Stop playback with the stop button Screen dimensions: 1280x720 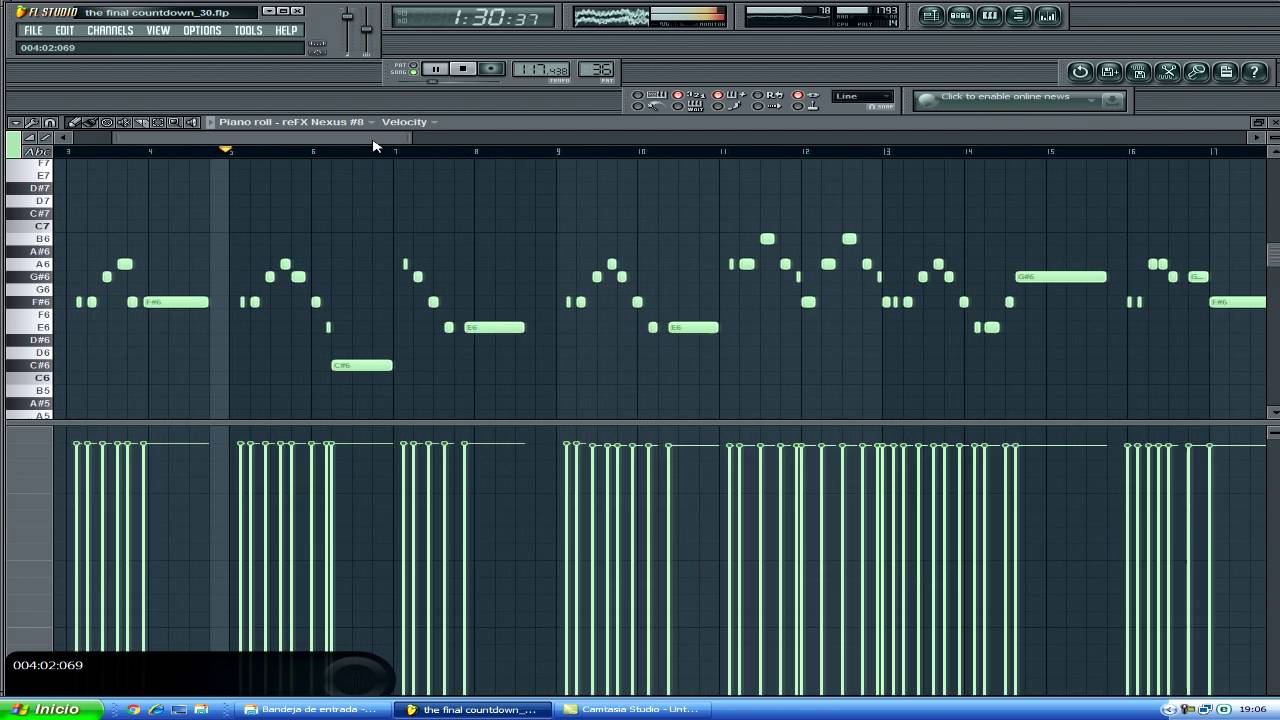coord(462,69)
